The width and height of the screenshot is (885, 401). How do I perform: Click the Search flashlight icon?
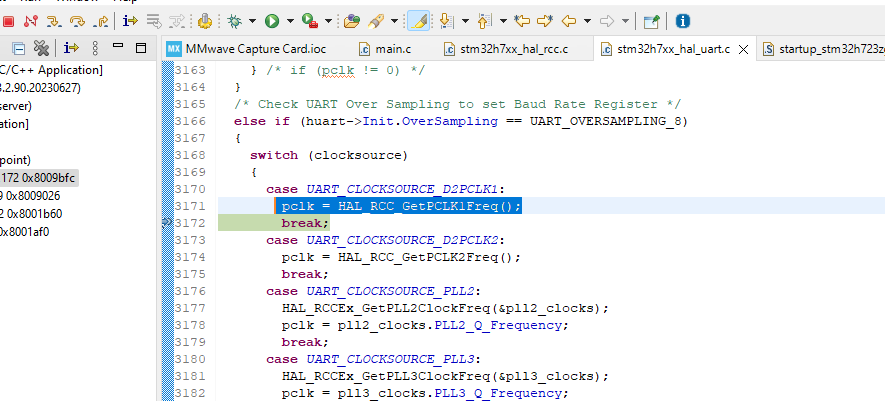376,21
